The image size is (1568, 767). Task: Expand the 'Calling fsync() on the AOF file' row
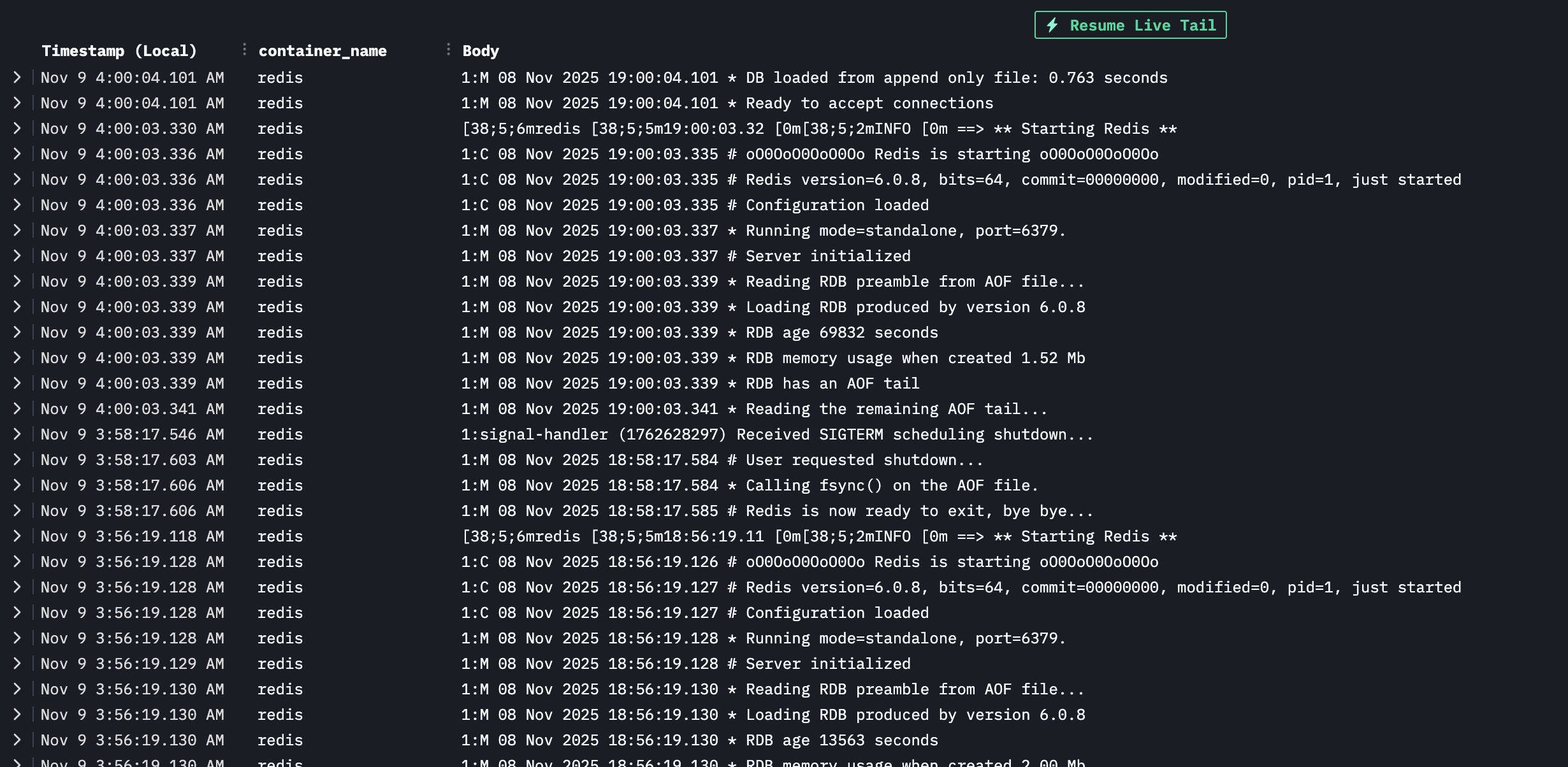pos(17,485)
